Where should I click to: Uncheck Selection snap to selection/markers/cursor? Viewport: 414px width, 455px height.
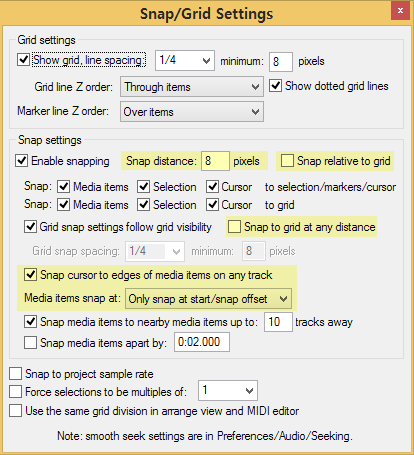point(143,187)
